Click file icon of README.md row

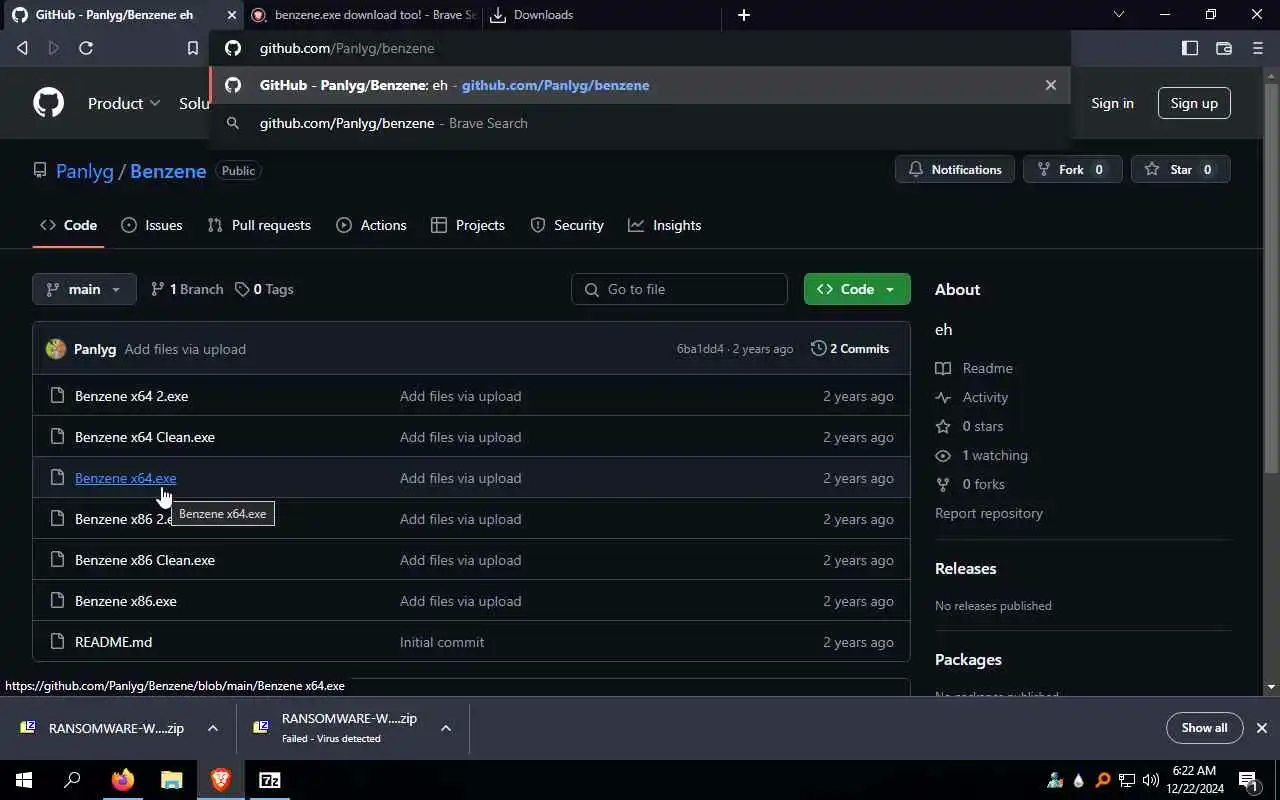tap(56, 642)
